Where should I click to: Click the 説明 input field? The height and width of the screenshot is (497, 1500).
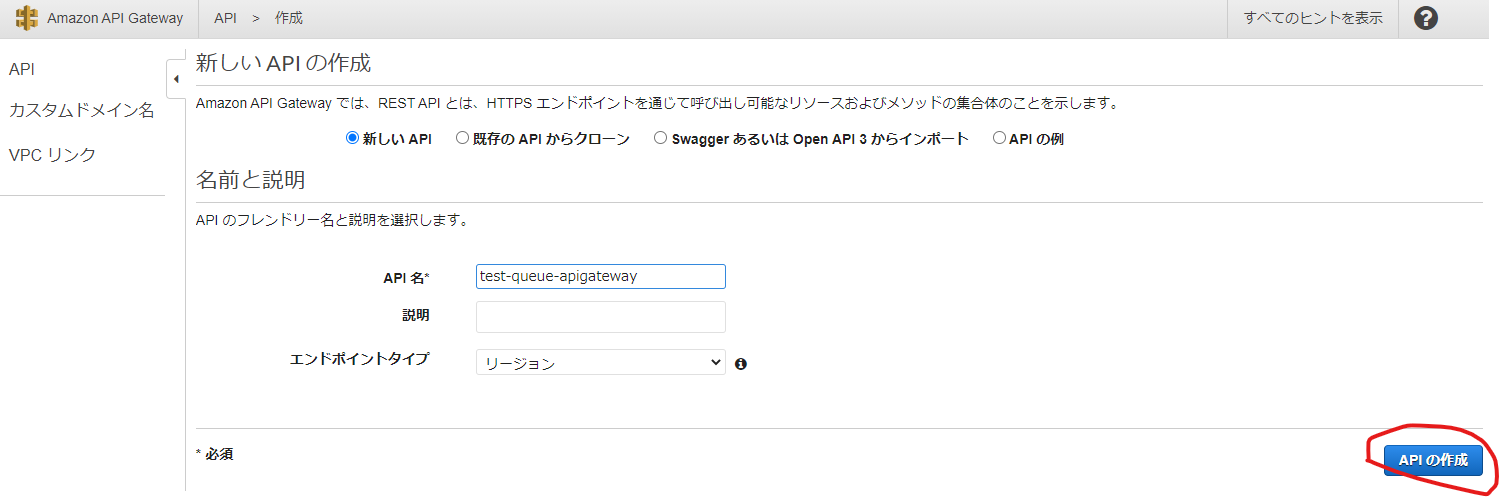point(601,317)
